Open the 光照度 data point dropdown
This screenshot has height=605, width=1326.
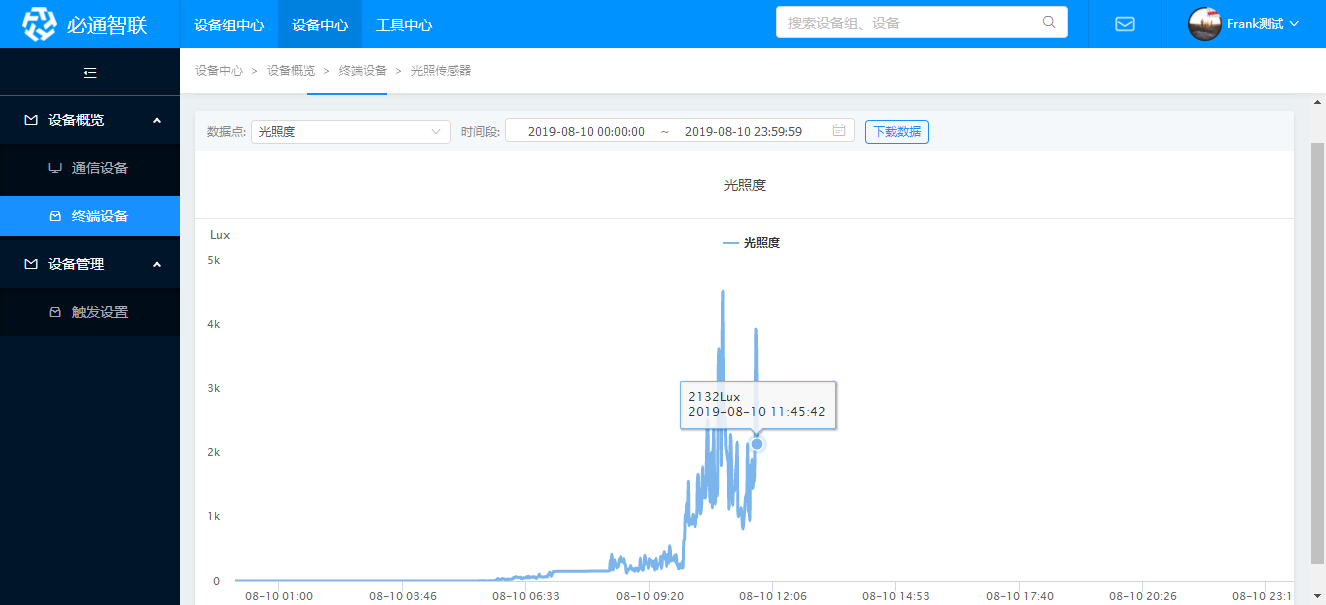click(350, 131)
